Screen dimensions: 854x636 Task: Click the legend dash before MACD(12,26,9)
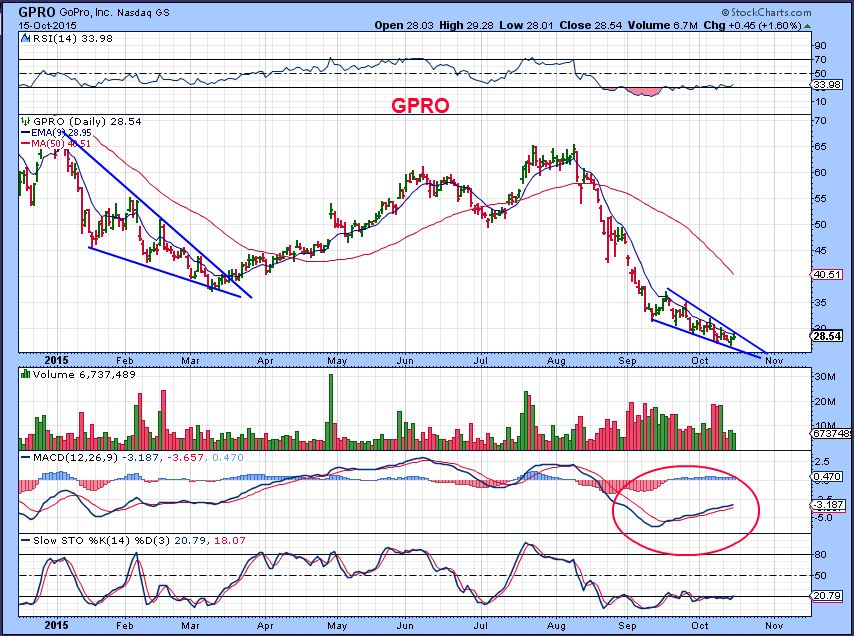tap(26, 457)
